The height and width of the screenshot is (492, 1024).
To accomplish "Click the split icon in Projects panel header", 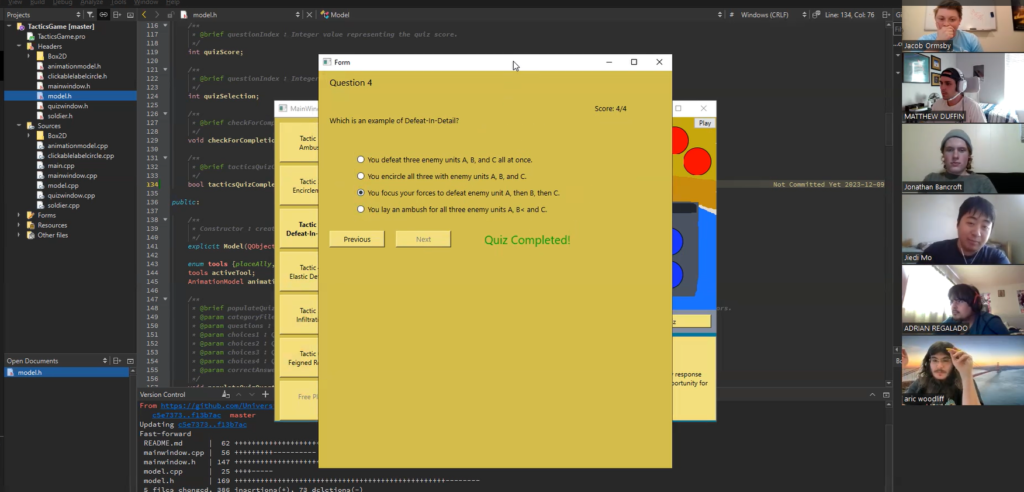I will click(x=117, y=14).
